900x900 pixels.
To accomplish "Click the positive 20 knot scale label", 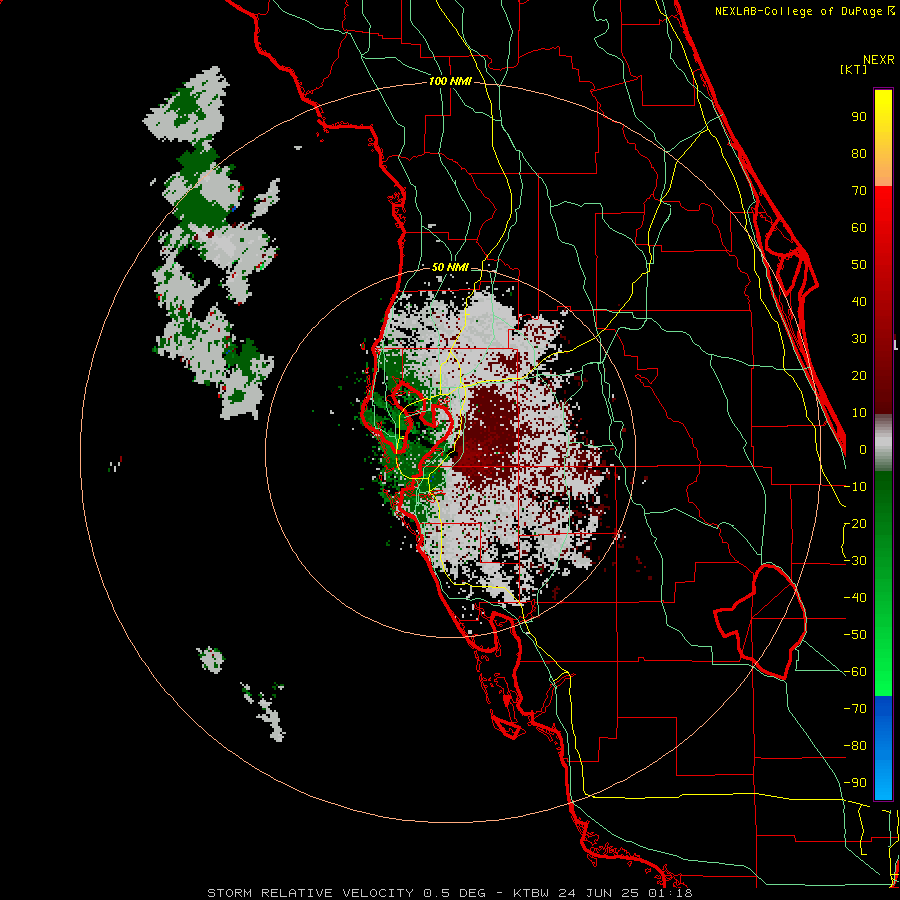I will 859,376.
